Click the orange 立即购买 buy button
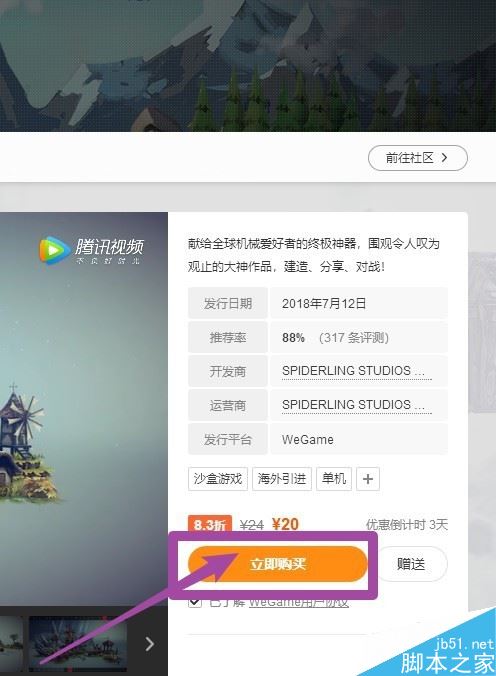The height and width of the screenshot is (676, 496). (x=277, y=564)
